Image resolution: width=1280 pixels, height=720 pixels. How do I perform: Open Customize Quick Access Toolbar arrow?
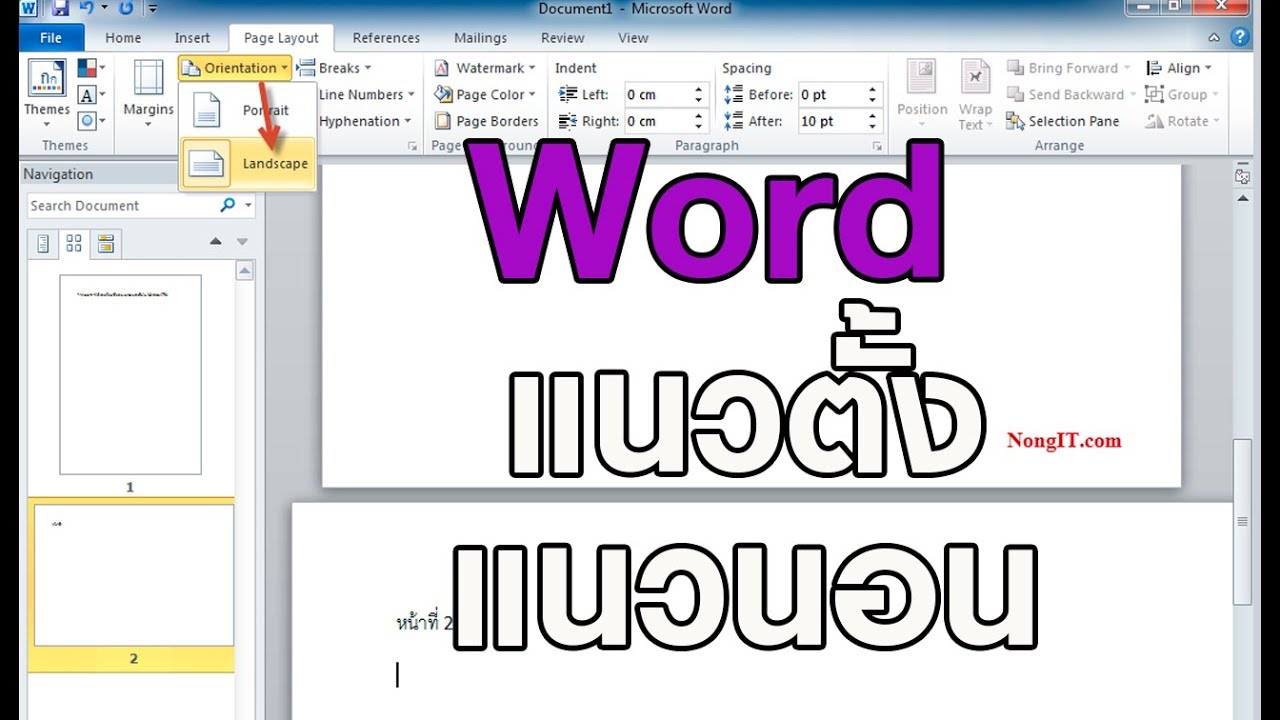[152, 10]
